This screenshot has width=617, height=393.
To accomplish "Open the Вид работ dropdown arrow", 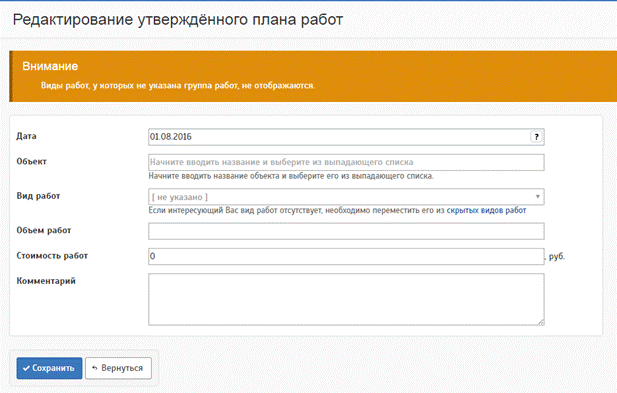I will click(538, 197).
